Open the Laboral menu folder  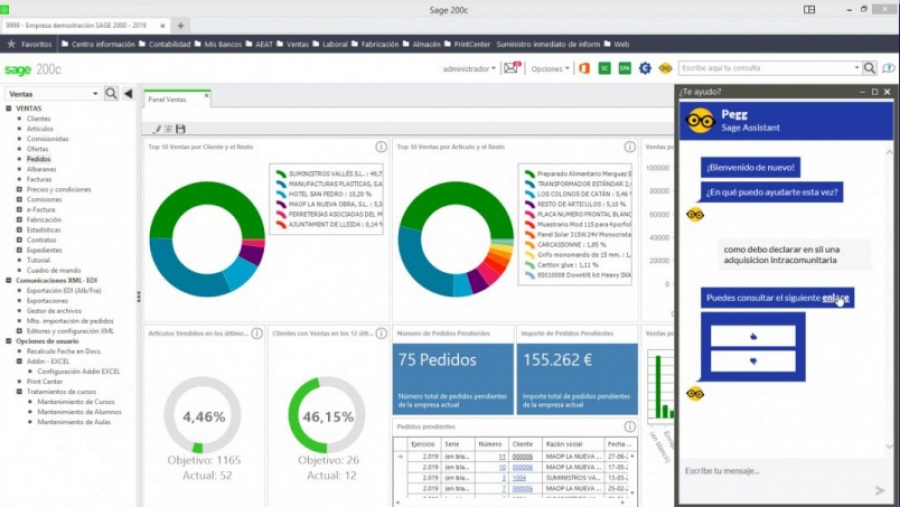click(330, 44)
